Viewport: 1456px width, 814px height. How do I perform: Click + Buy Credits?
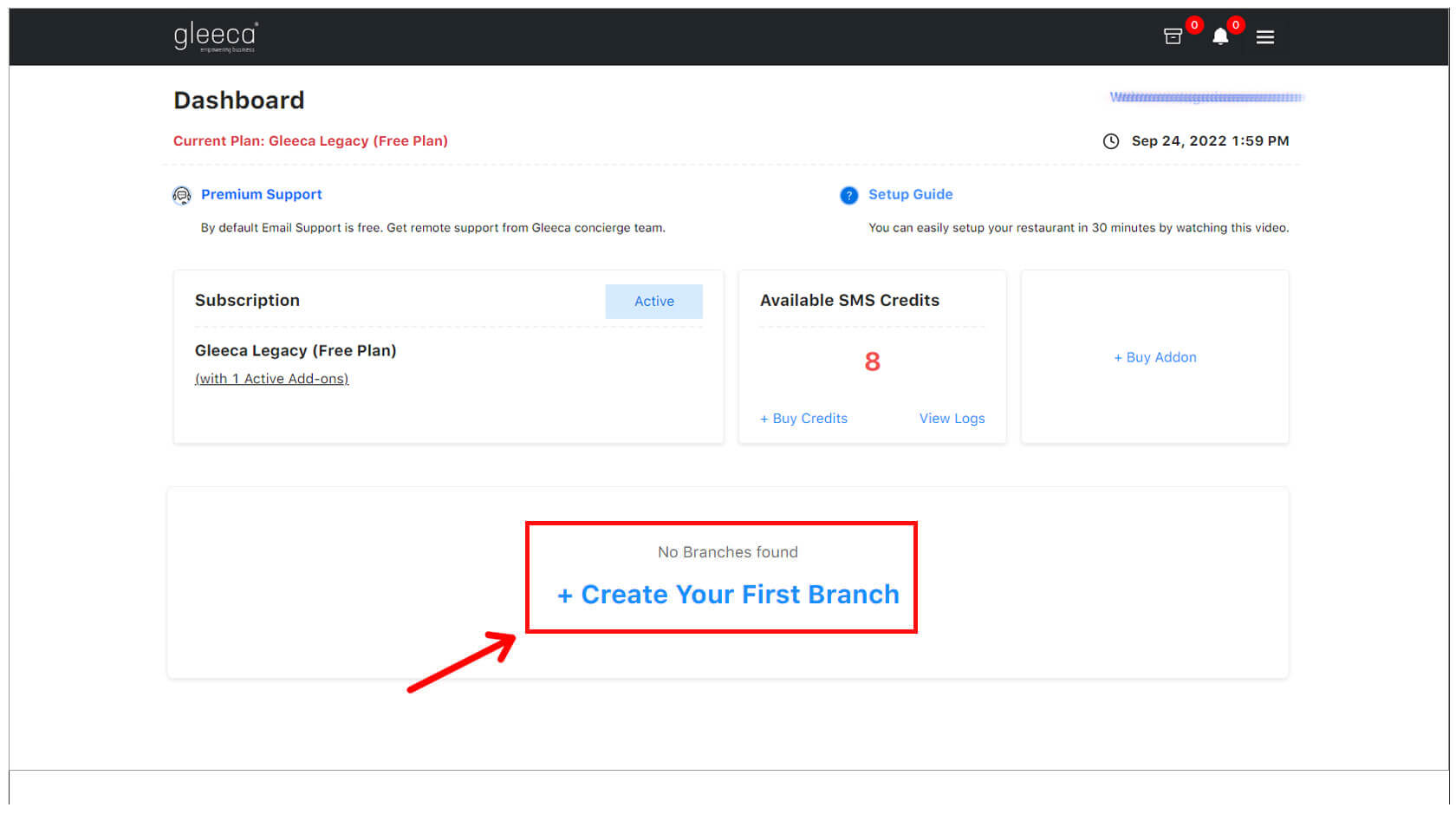803,418
